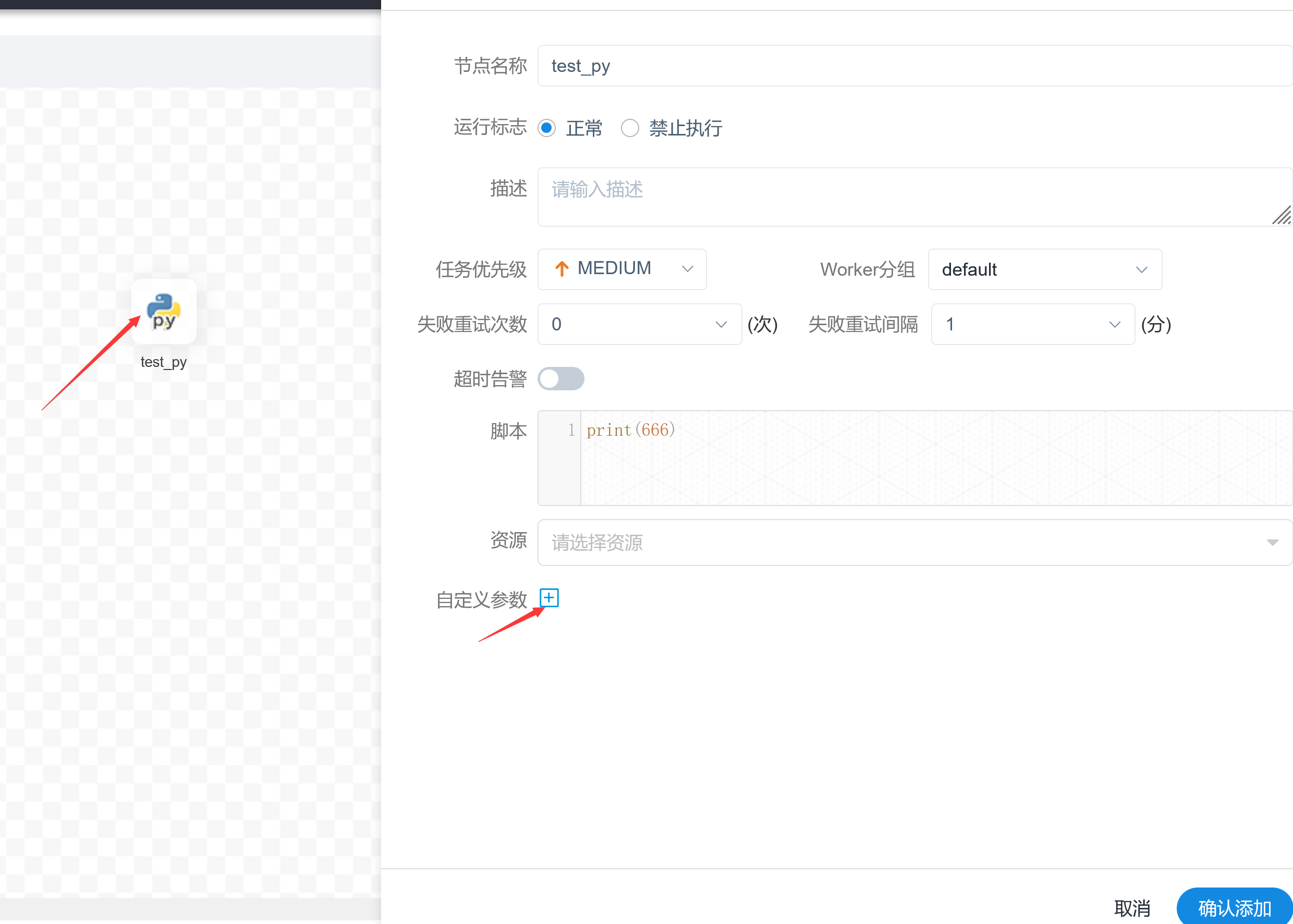Select the 禁止执行 run flag radio button
The image size is (1293, 924).
pyautogui.click(x=630, y=128)
